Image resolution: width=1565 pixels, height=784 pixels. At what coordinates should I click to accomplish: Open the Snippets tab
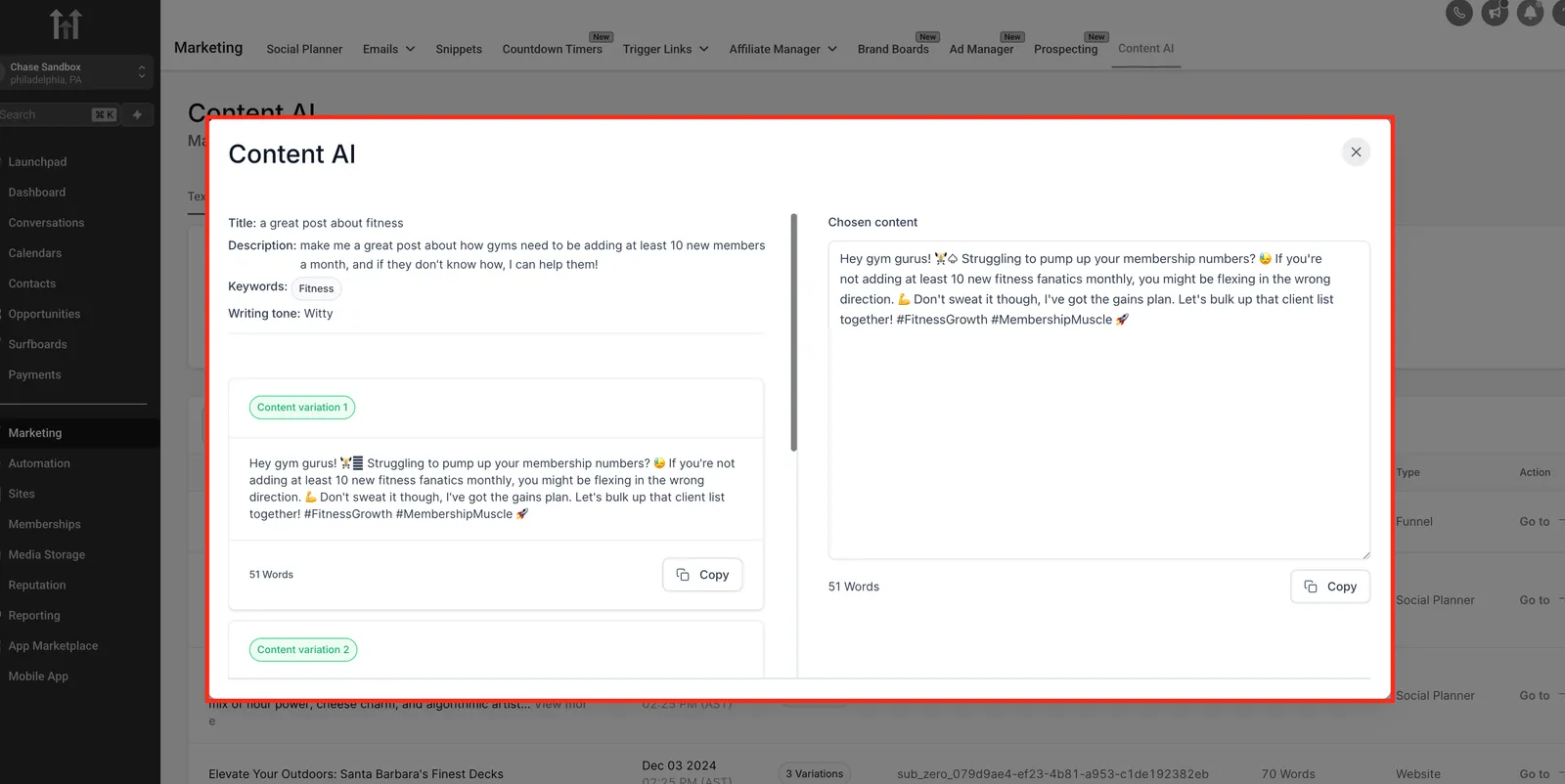(459, 49)
